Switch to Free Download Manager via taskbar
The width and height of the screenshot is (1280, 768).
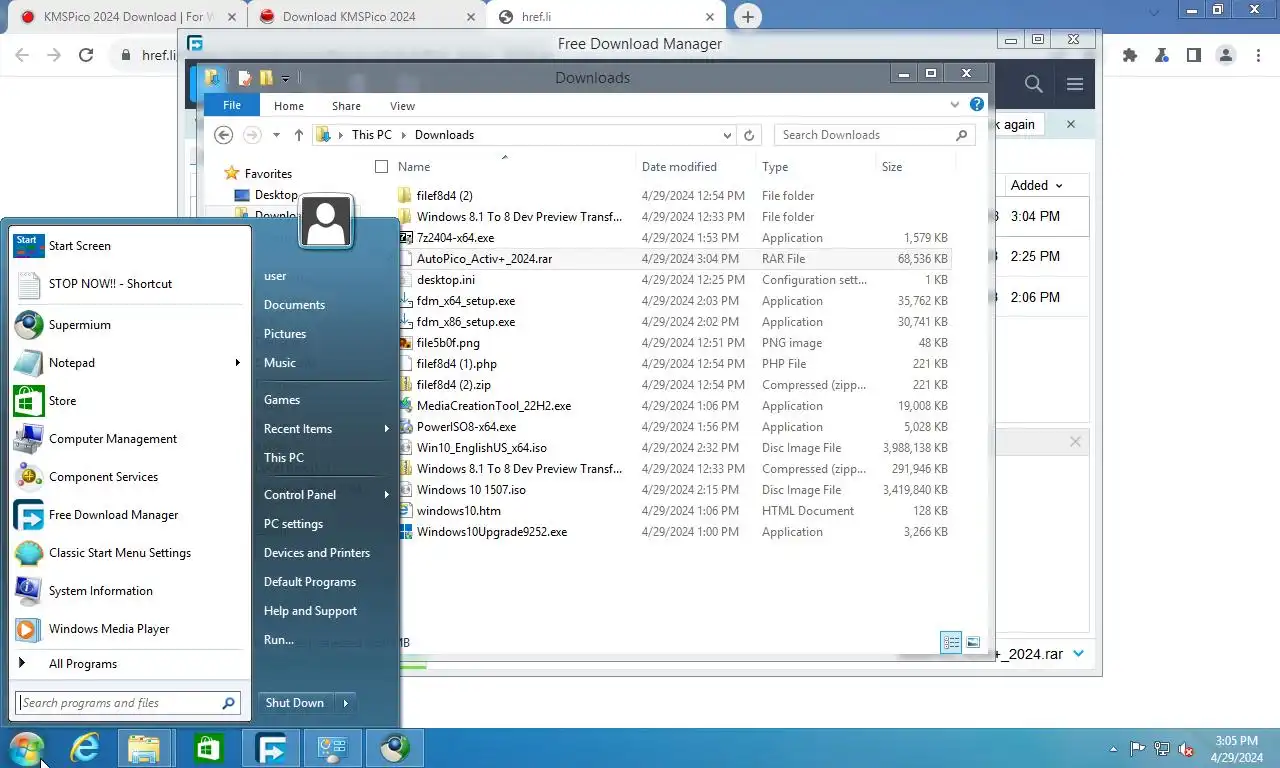point(269,747)
